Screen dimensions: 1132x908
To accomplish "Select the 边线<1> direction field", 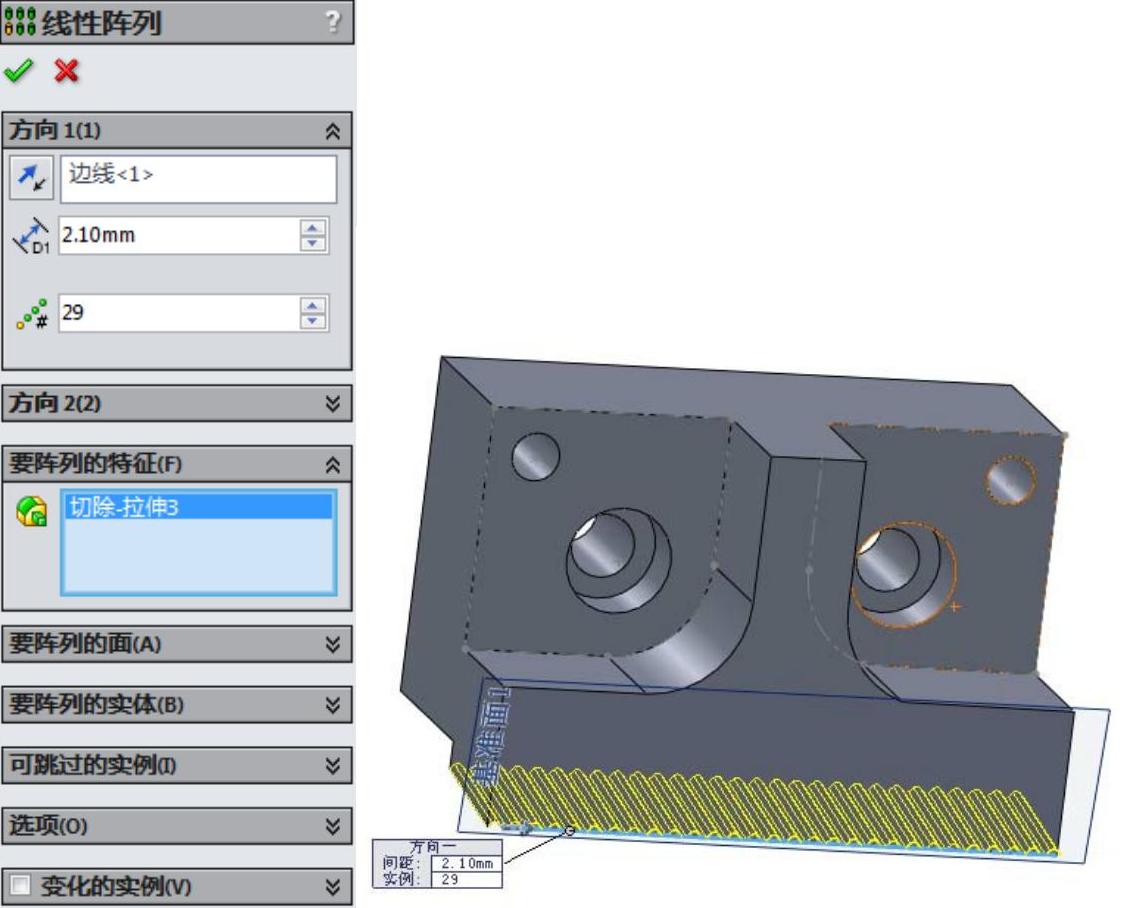I will 199,178.
